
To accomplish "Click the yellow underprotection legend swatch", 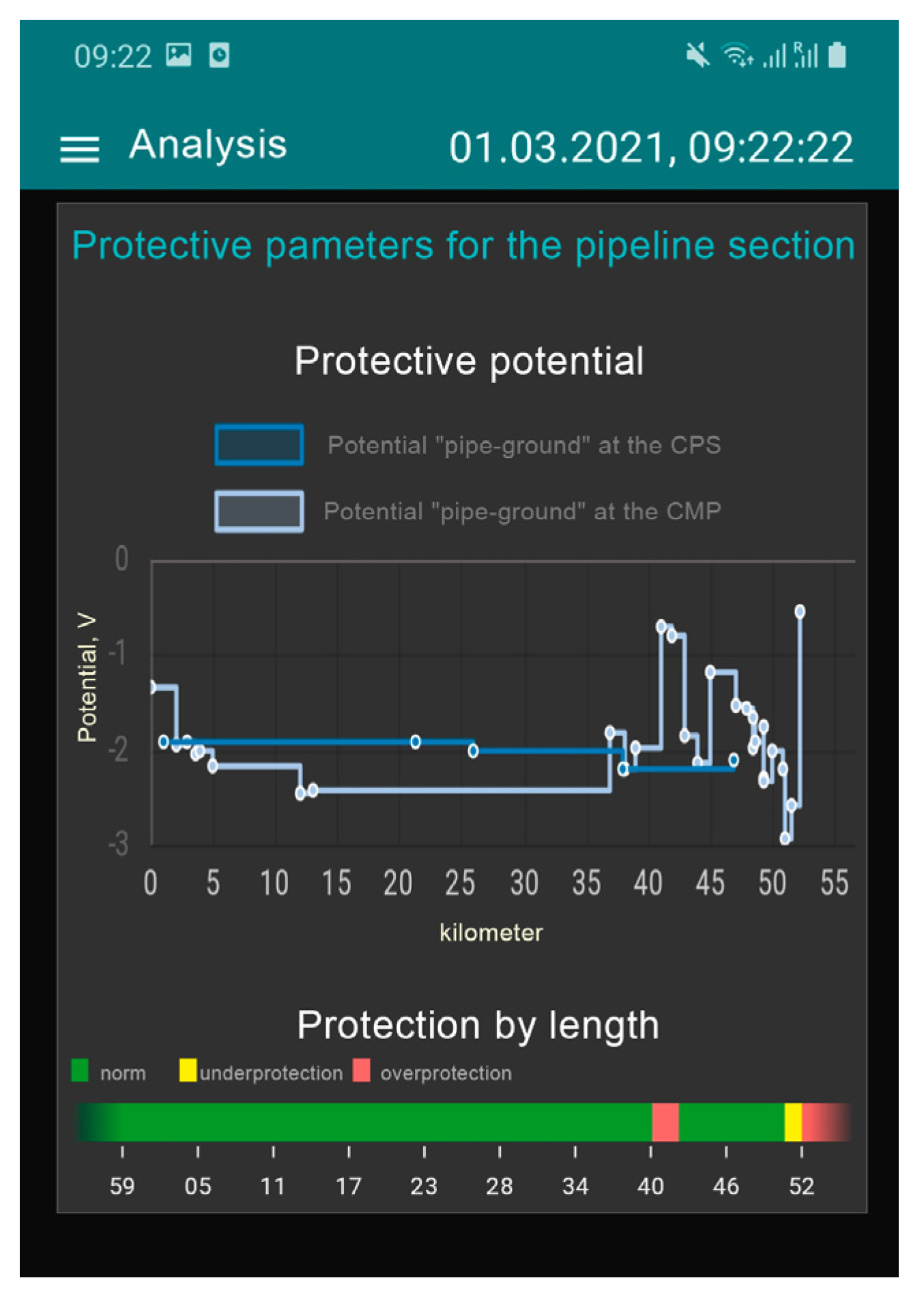I will tap(188, 1069).
